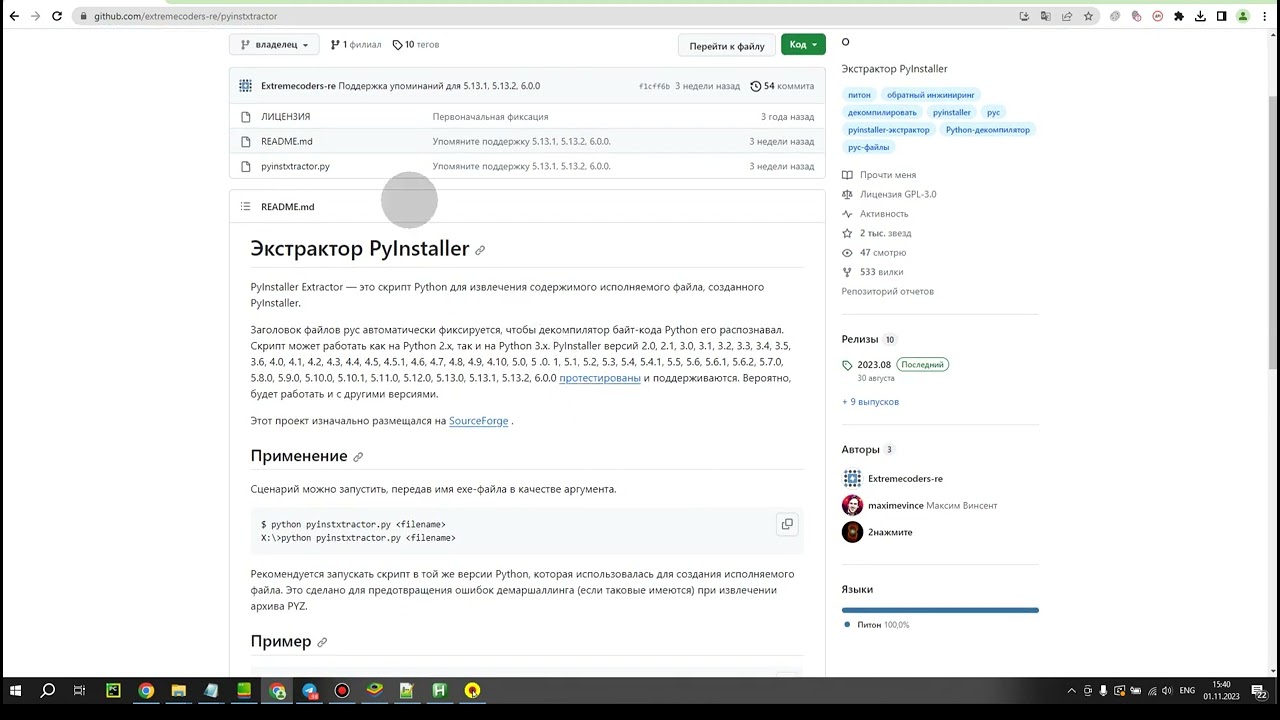
Task: Open PyCharm from the taskbar
Action: pos(113,691)
